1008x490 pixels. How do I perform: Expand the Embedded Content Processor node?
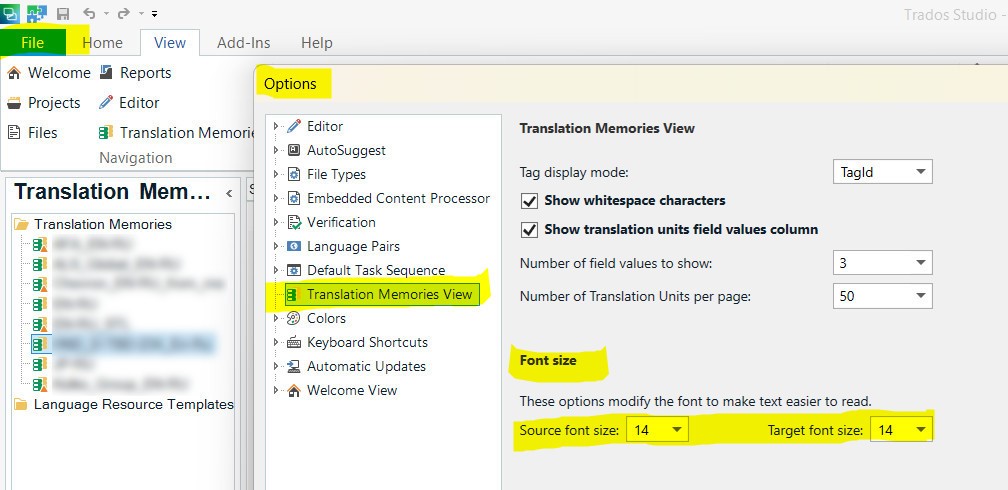276,198
